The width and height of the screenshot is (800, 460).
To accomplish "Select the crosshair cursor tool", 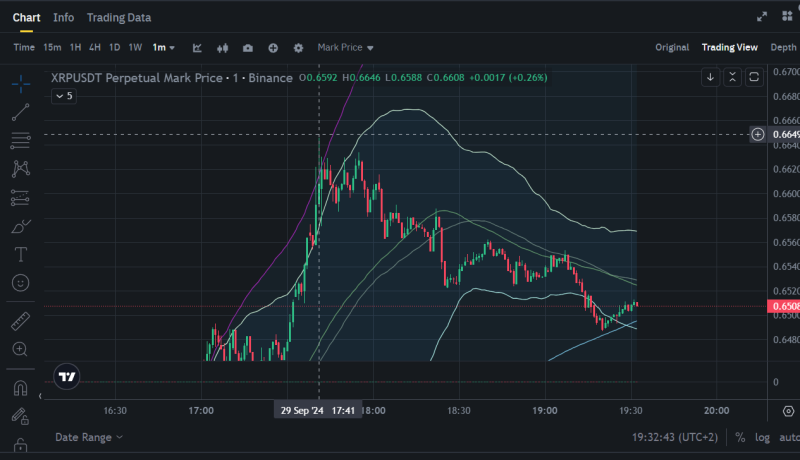I will (x=20, y=84).
